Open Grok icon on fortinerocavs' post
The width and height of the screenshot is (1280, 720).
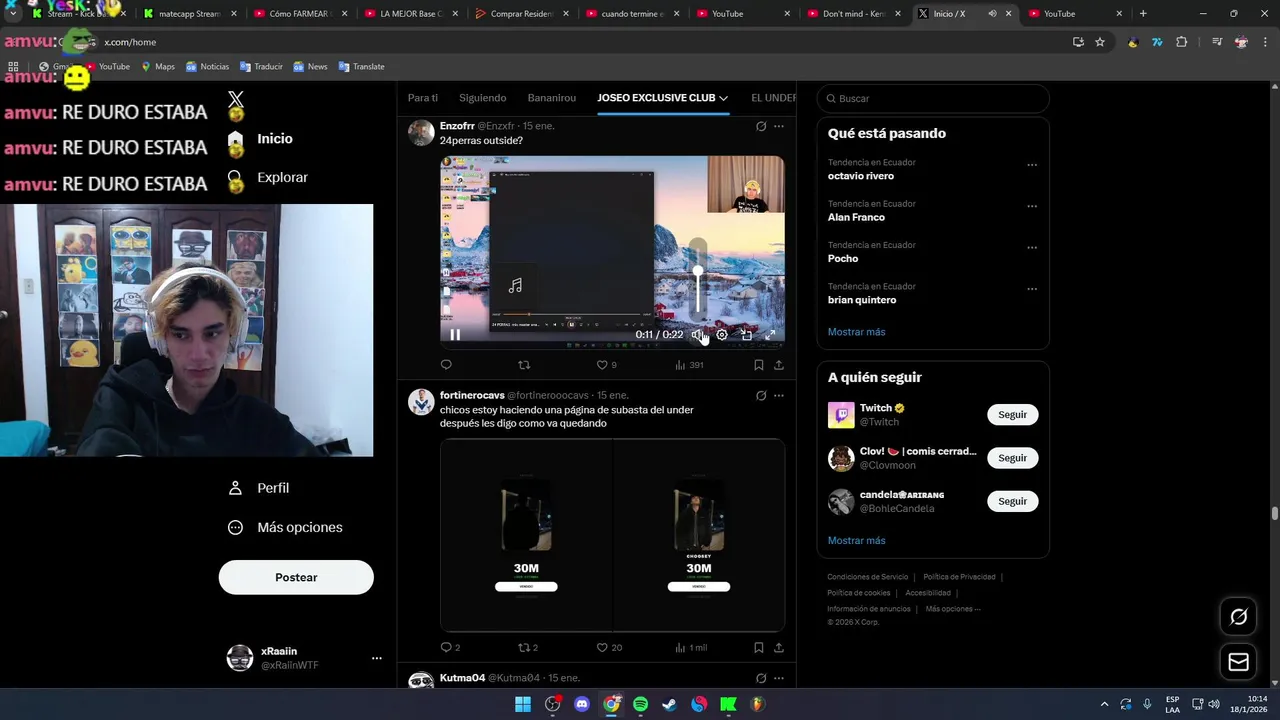[x=761, y=396]
